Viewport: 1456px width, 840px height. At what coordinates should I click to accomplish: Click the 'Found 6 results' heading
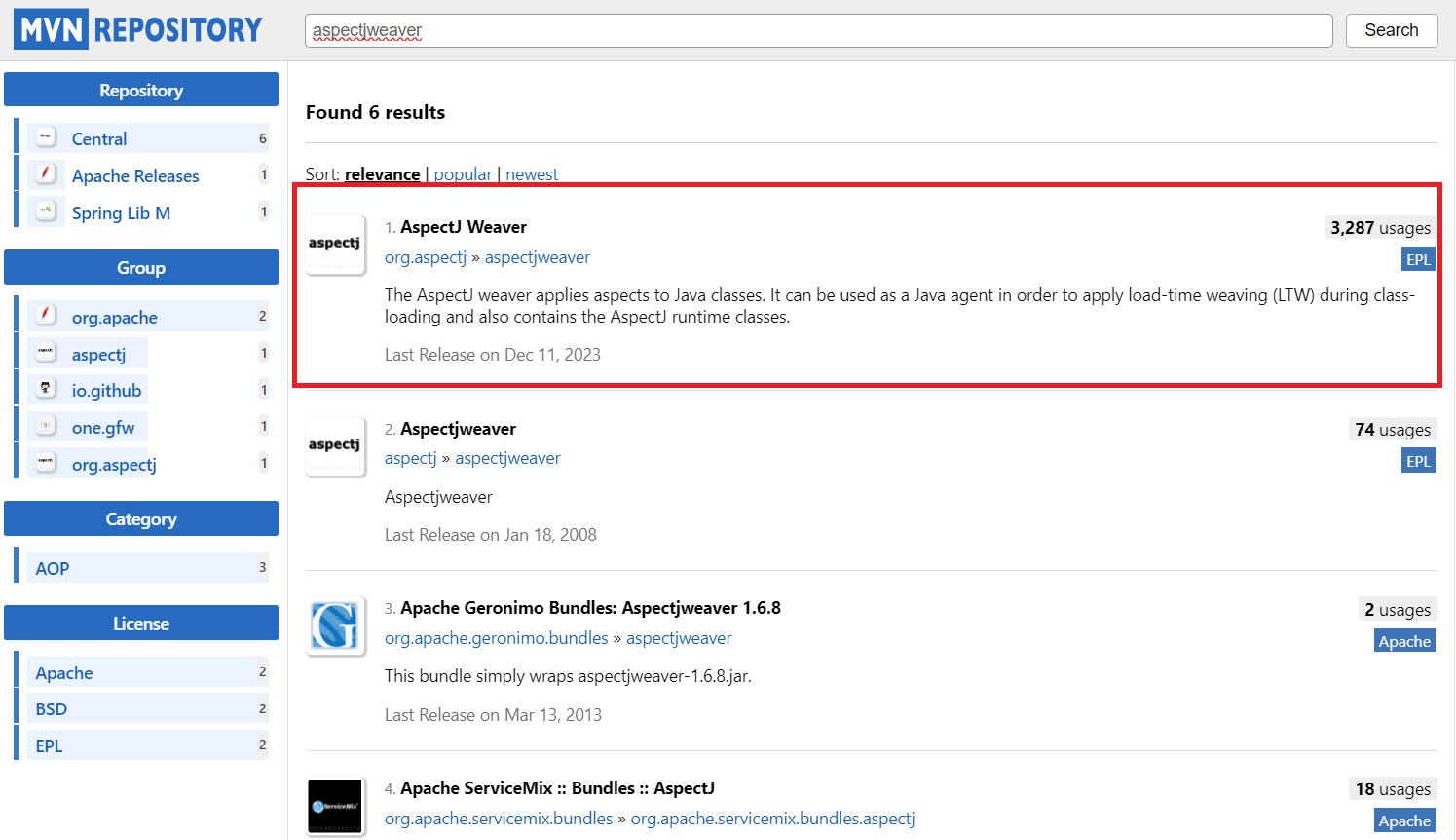point(375,112)
